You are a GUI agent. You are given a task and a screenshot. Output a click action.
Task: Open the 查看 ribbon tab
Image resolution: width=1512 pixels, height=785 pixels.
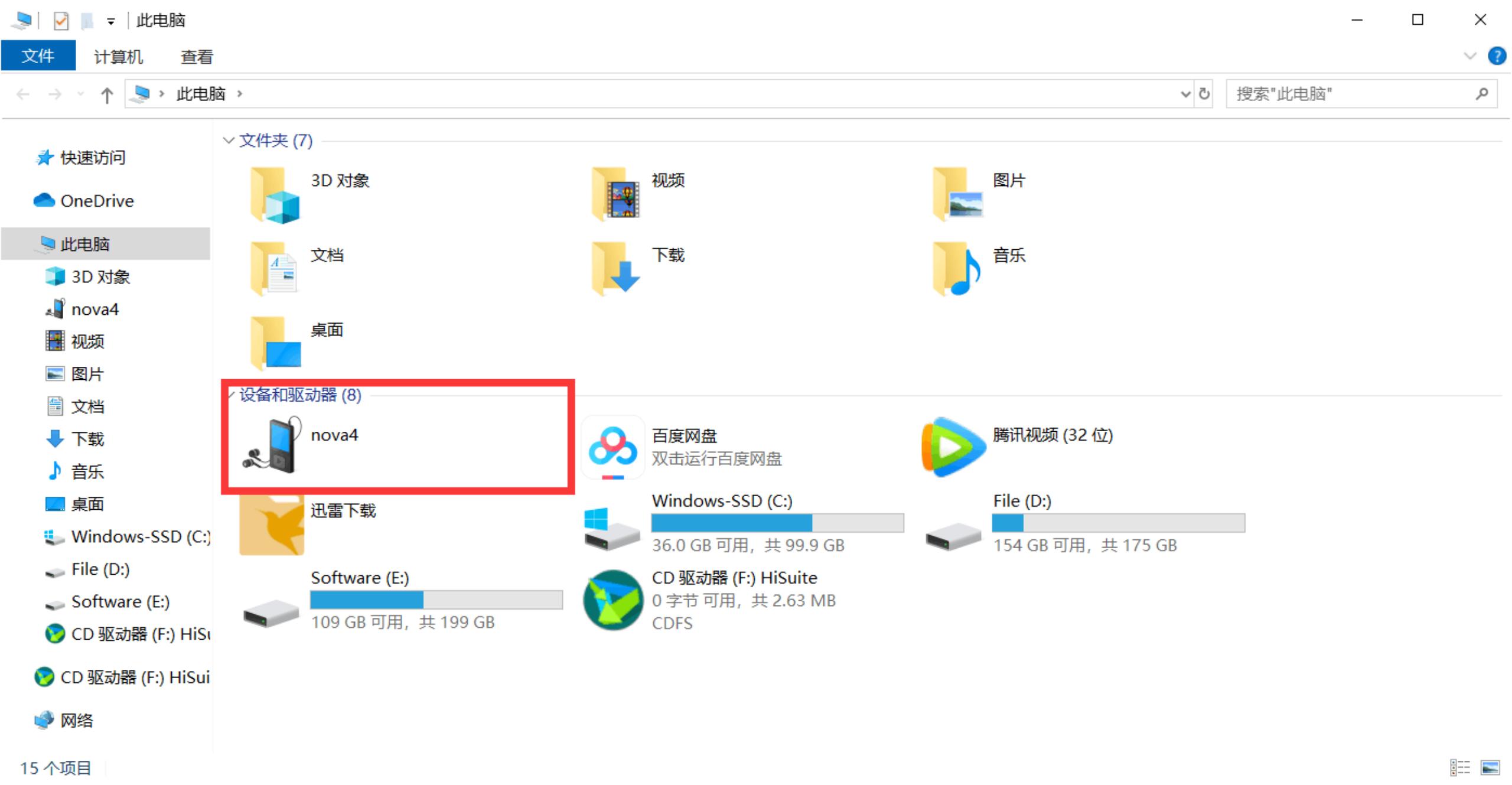click(x=197, y=57)
